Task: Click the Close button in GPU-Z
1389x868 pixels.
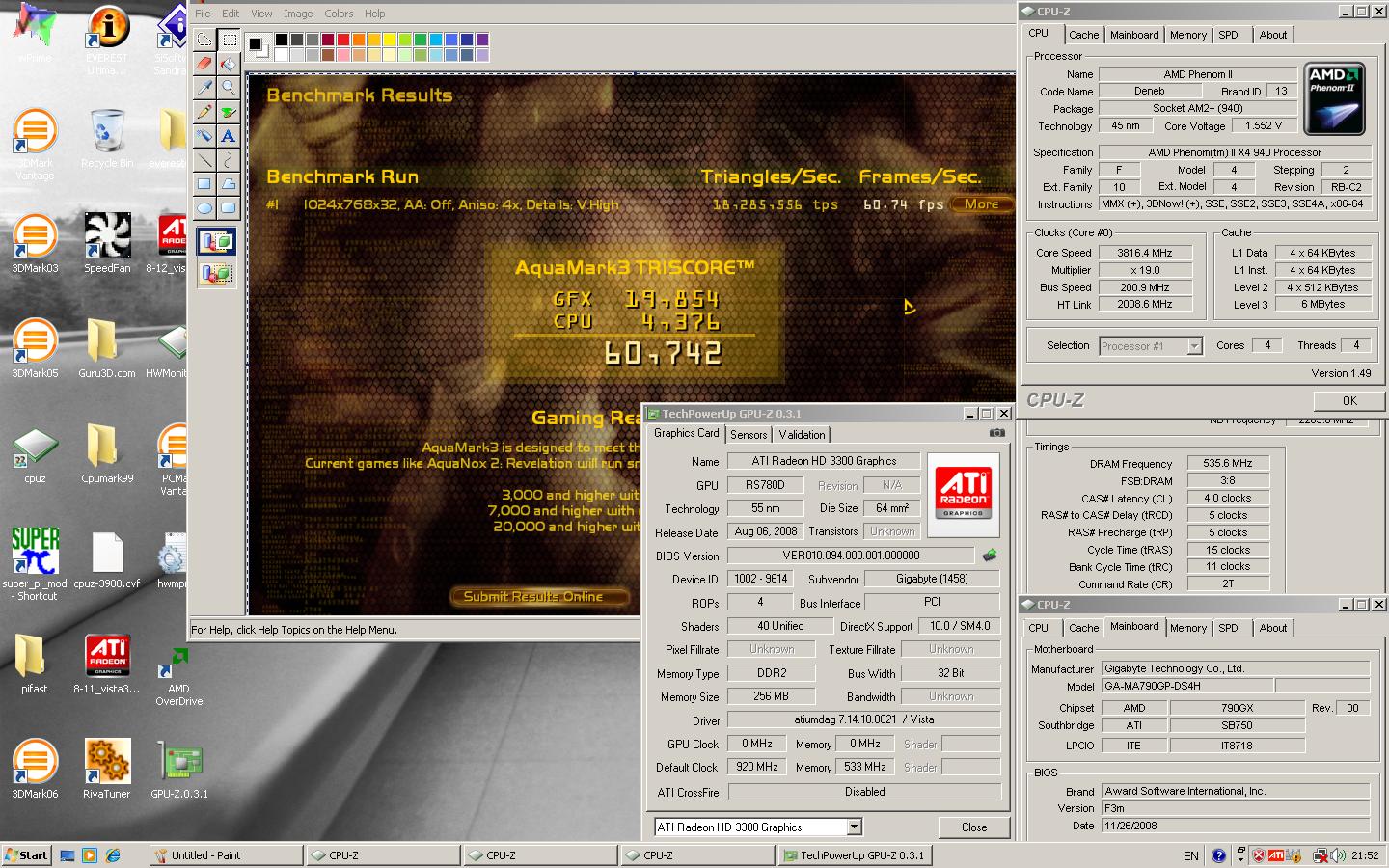Action: click(974, 827)
